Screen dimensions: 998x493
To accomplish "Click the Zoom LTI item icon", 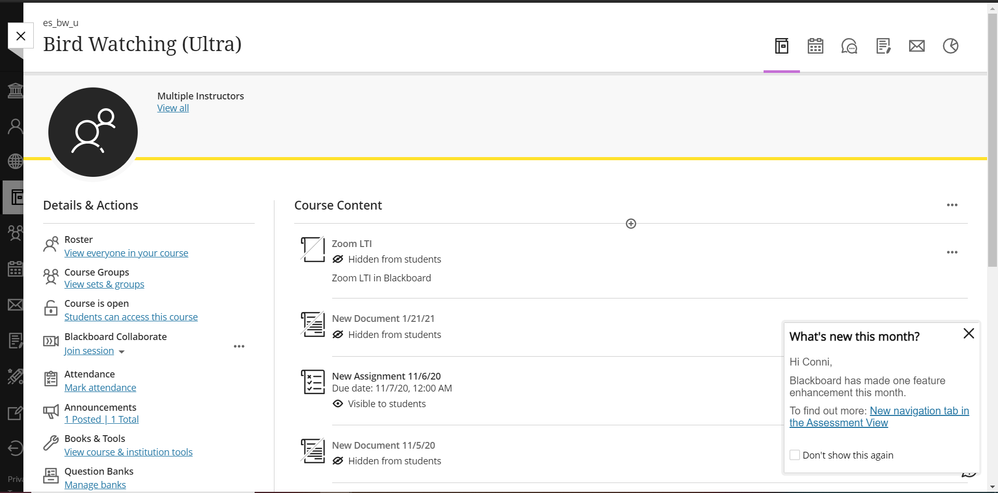I will click(313, 249).
